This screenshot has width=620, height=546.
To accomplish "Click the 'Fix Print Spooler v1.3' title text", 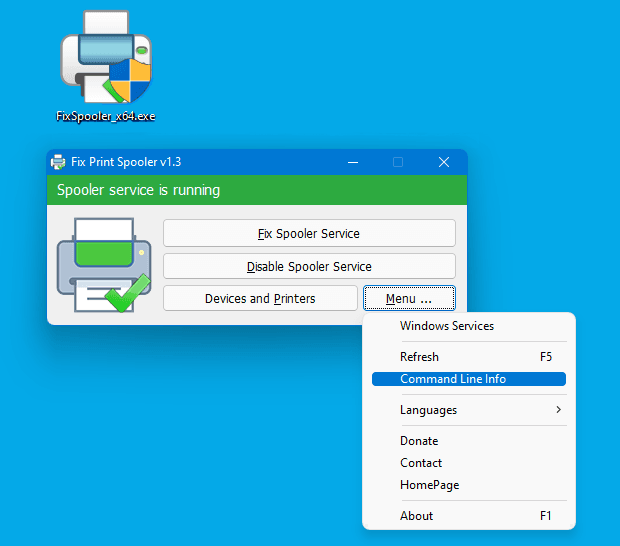I will point(126,162).
